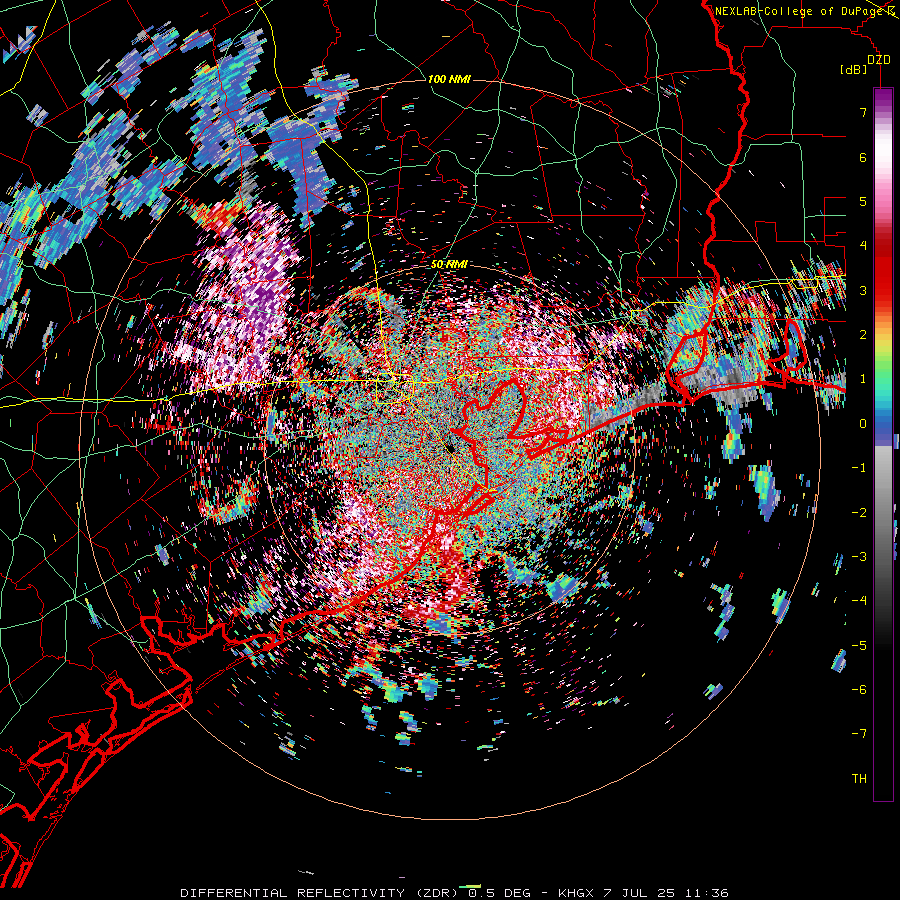Click the red color bar near 4 dB
900x900 pixels.
(x=883, y=246)
